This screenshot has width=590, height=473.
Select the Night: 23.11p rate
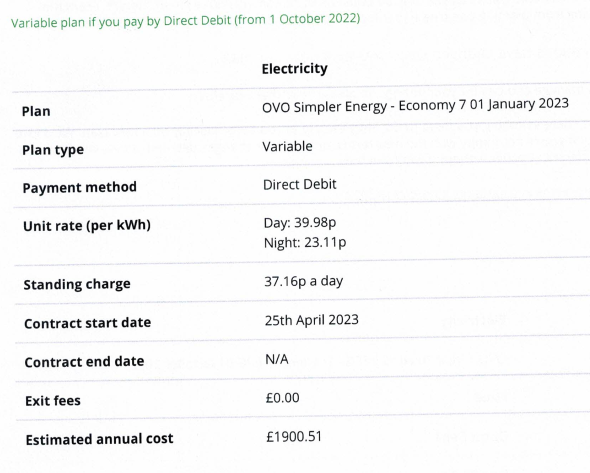[305, 242]
